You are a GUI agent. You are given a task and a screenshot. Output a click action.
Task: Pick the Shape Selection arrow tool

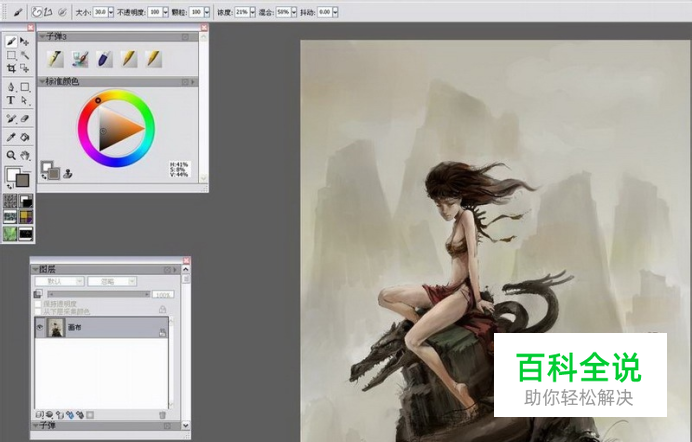[x=25, y=101]
